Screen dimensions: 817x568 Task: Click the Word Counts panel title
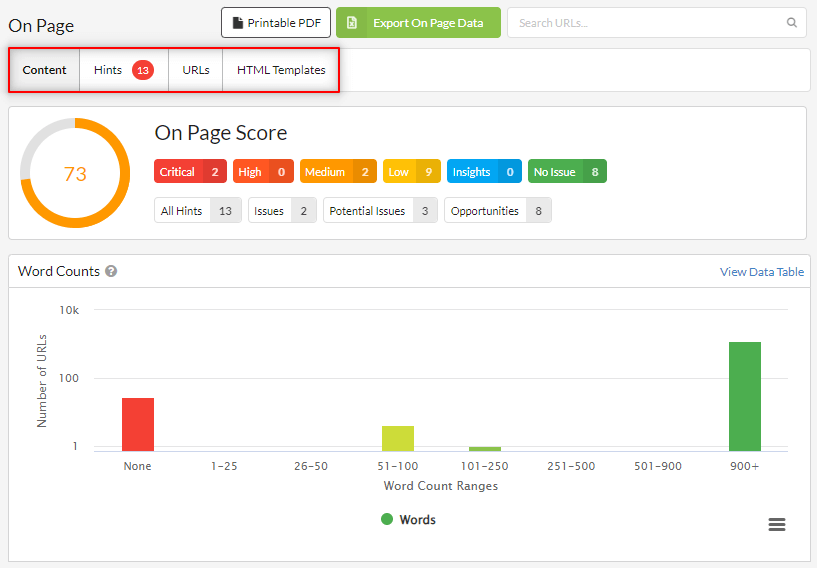[x=59, y=271]
